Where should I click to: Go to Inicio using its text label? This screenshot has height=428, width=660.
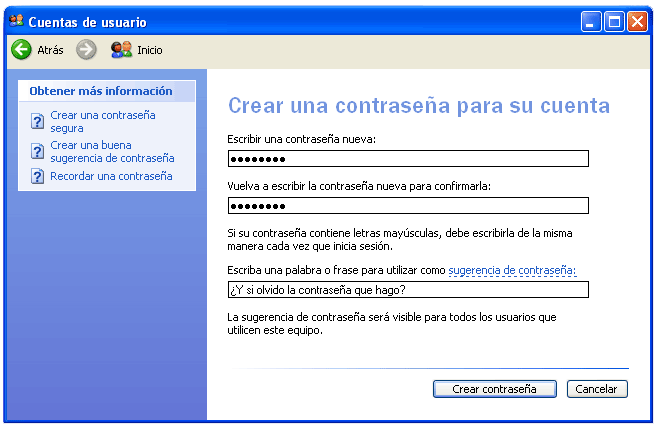click(150, 50)
